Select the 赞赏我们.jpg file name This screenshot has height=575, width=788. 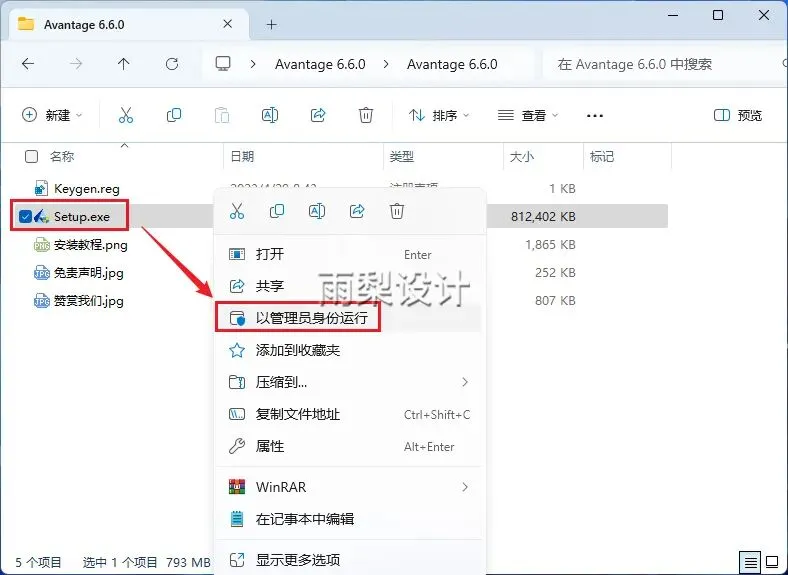(89, 302)
